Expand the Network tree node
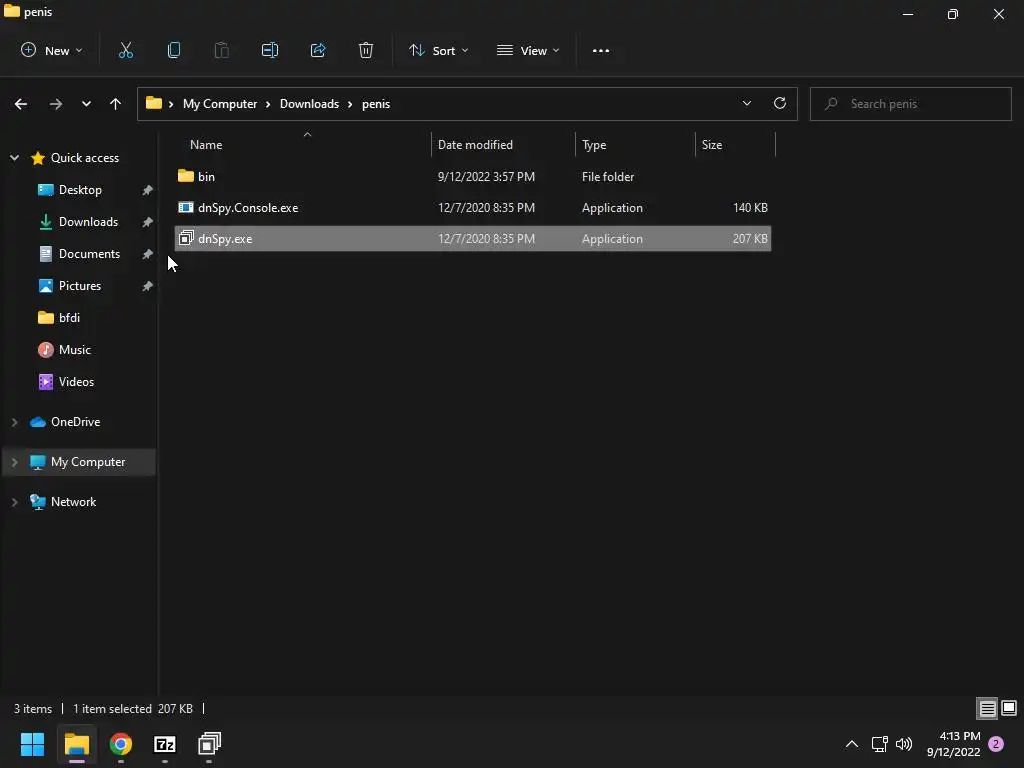Viewport: 1024px width, 768px height. tap(14, 502)
